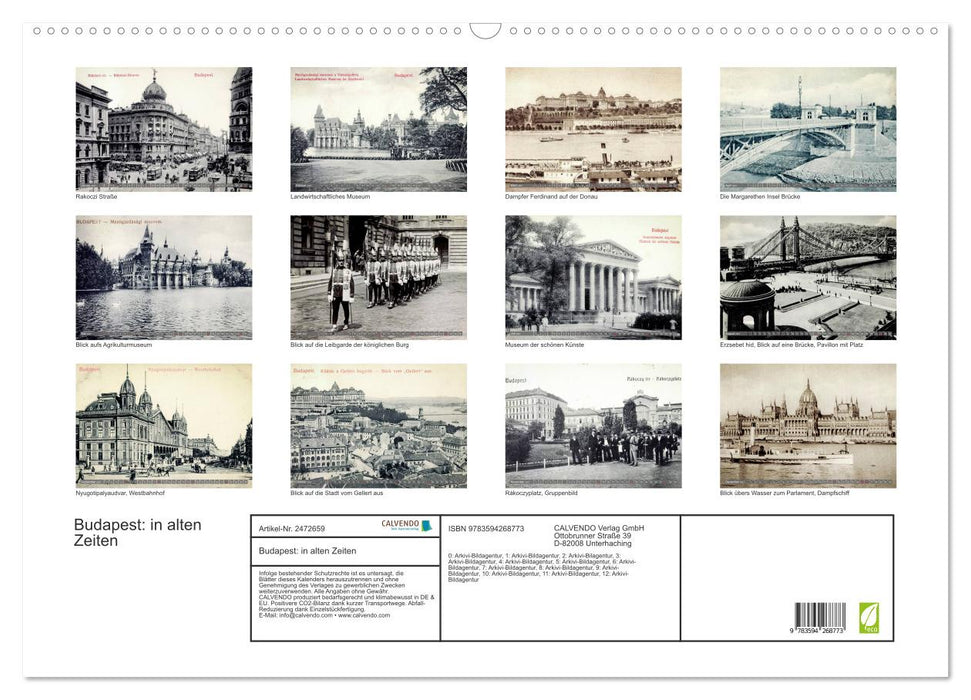Click the info@calvendo.com email address
971x700 pixels.
(x=306, y=615)
